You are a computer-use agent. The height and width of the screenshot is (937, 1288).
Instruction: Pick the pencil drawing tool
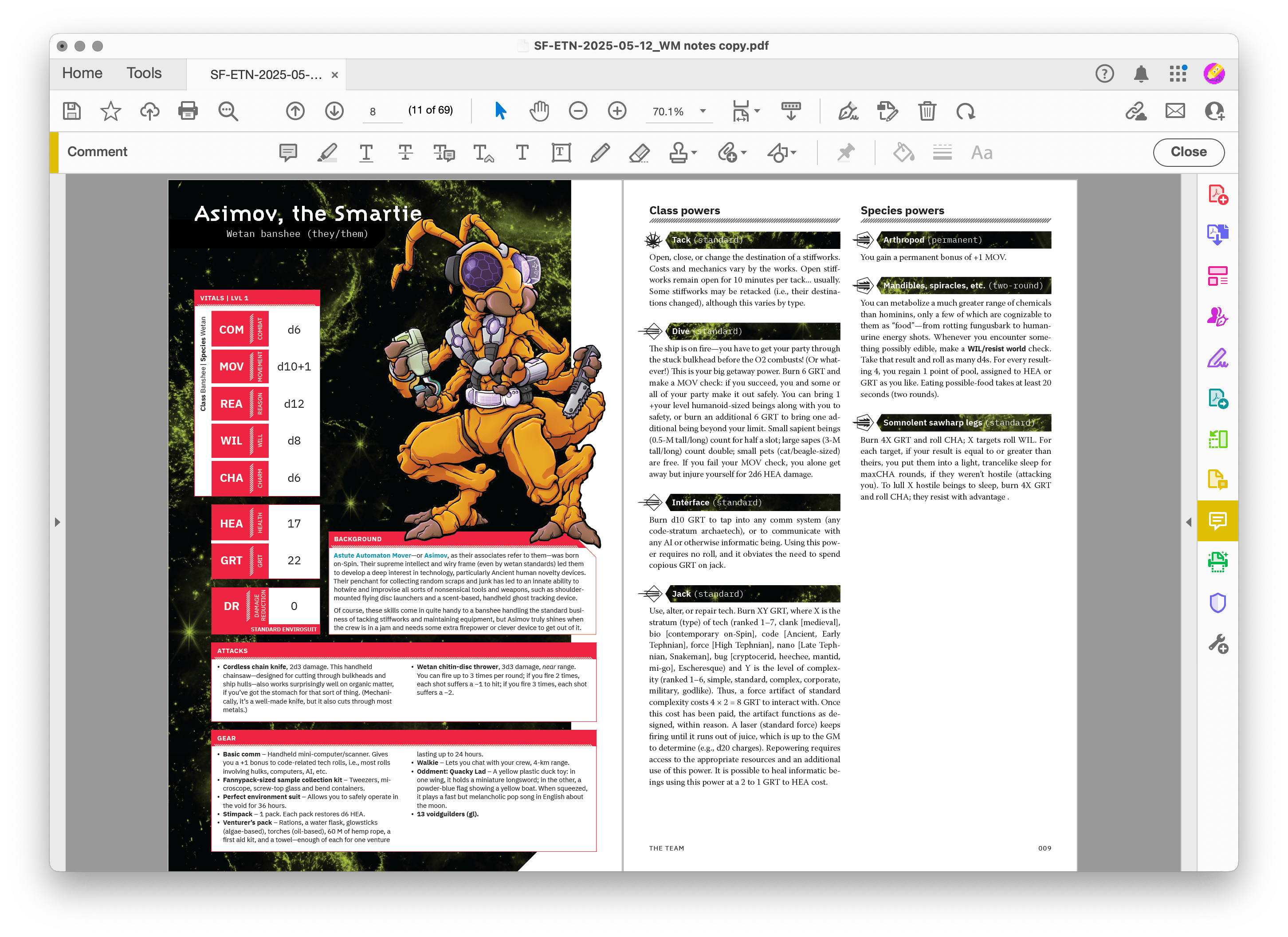600,152
